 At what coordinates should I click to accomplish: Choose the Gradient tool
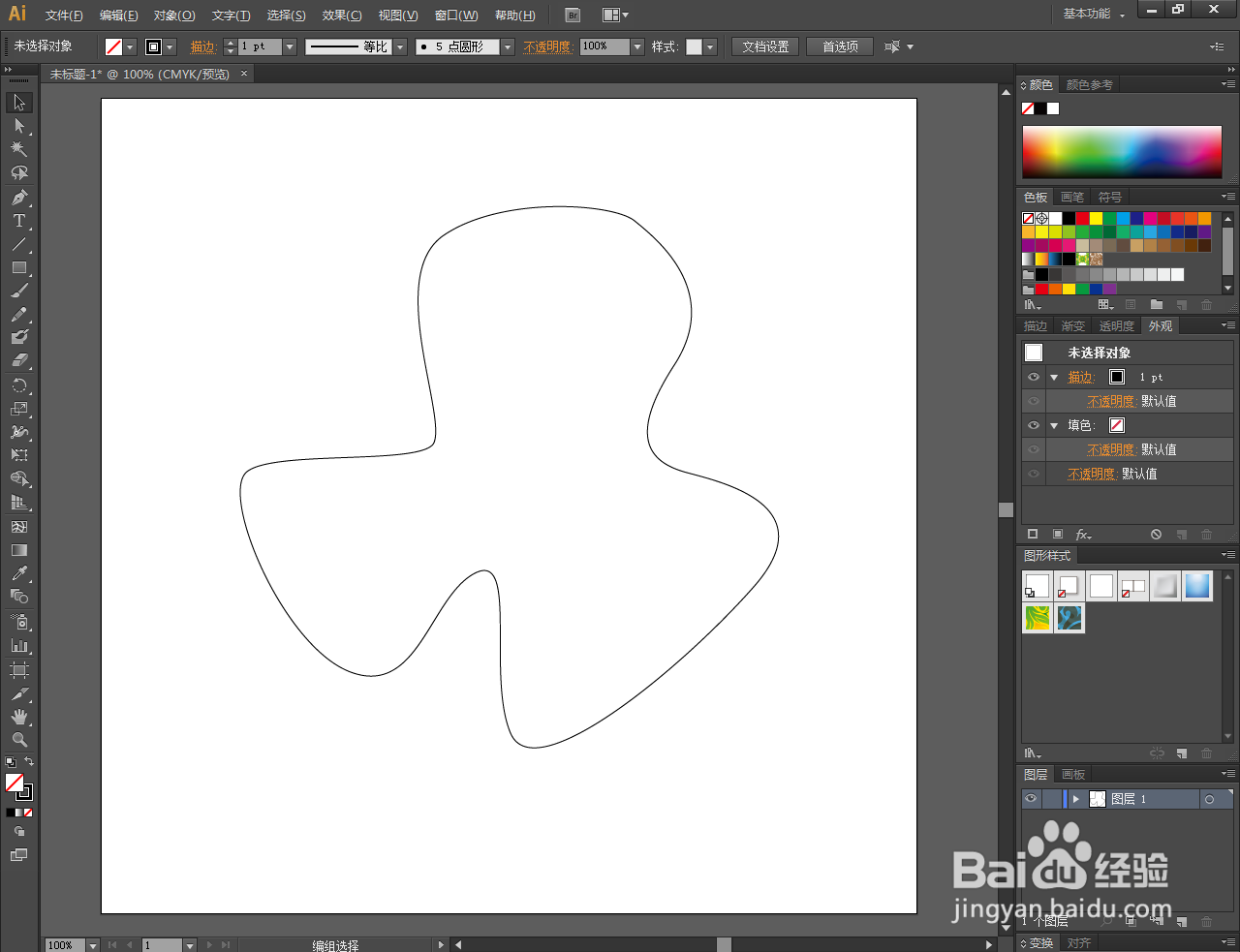click(x=18, y=550)
